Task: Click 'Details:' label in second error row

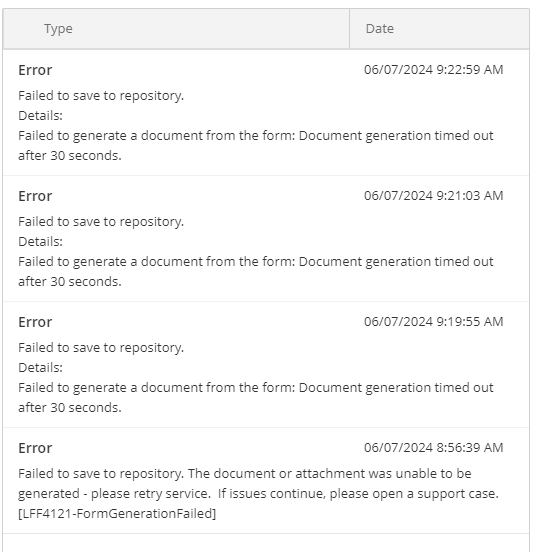Action: (40, 242)
